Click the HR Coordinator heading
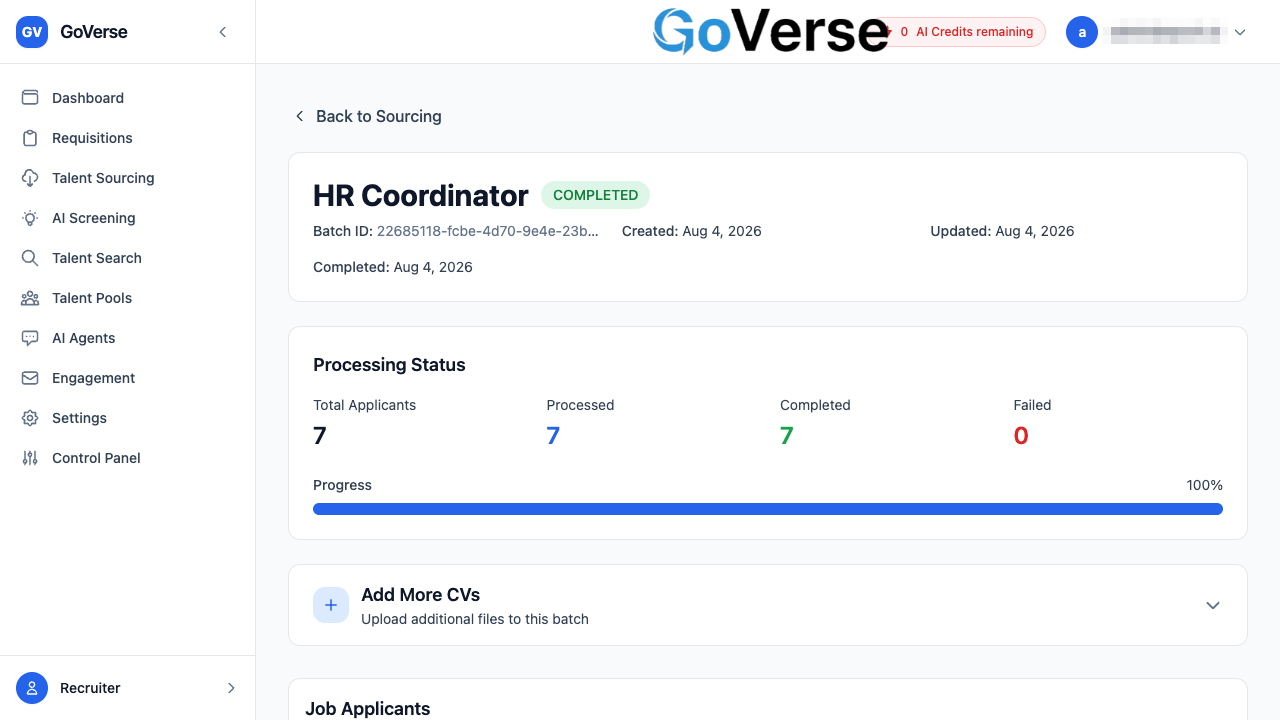1280x720 pixels. pos(421,195)
